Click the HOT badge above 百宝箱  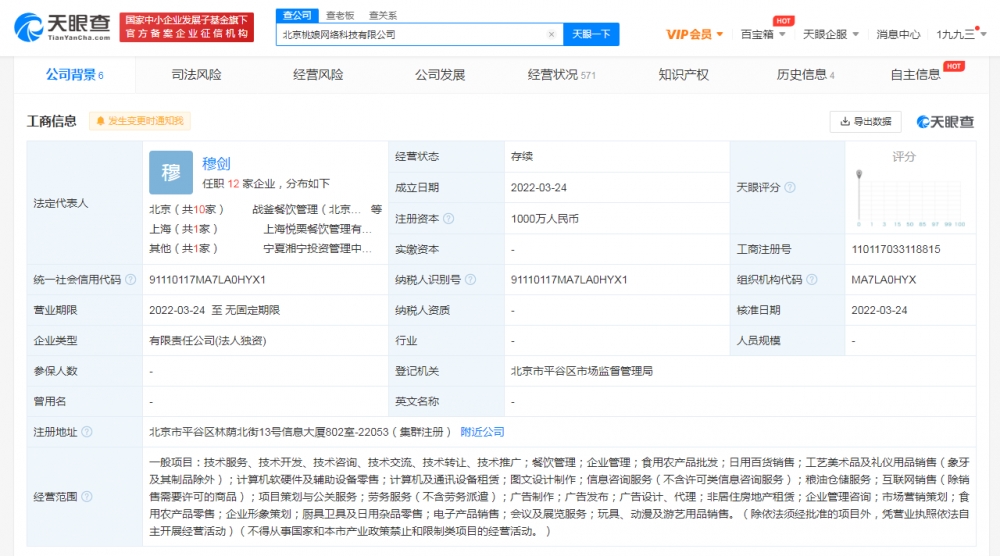[x=783, y=21]
